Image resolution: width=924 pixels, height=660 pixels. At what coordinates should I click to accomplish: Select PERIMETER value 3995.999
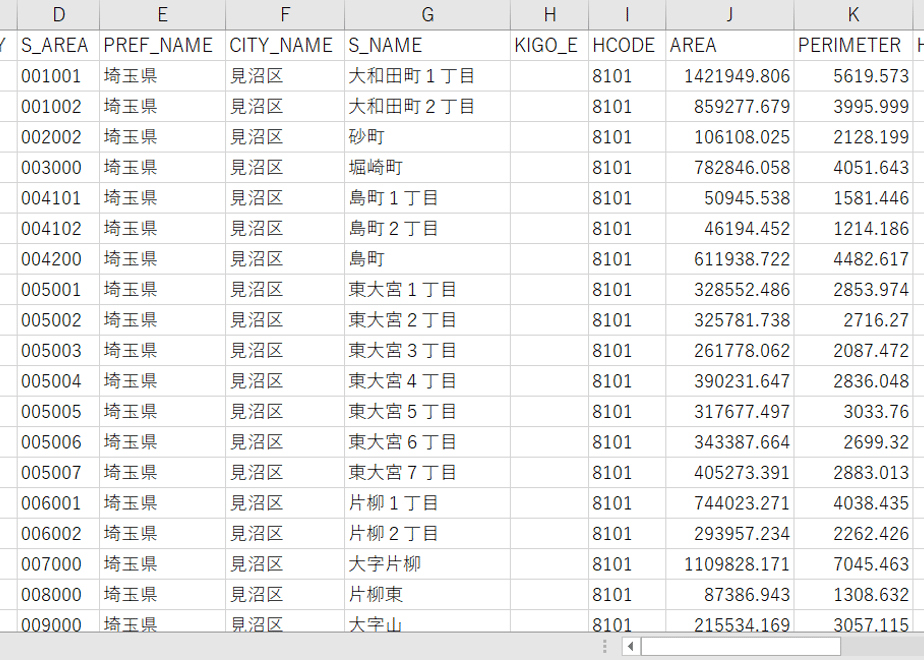tap(853, 107)
